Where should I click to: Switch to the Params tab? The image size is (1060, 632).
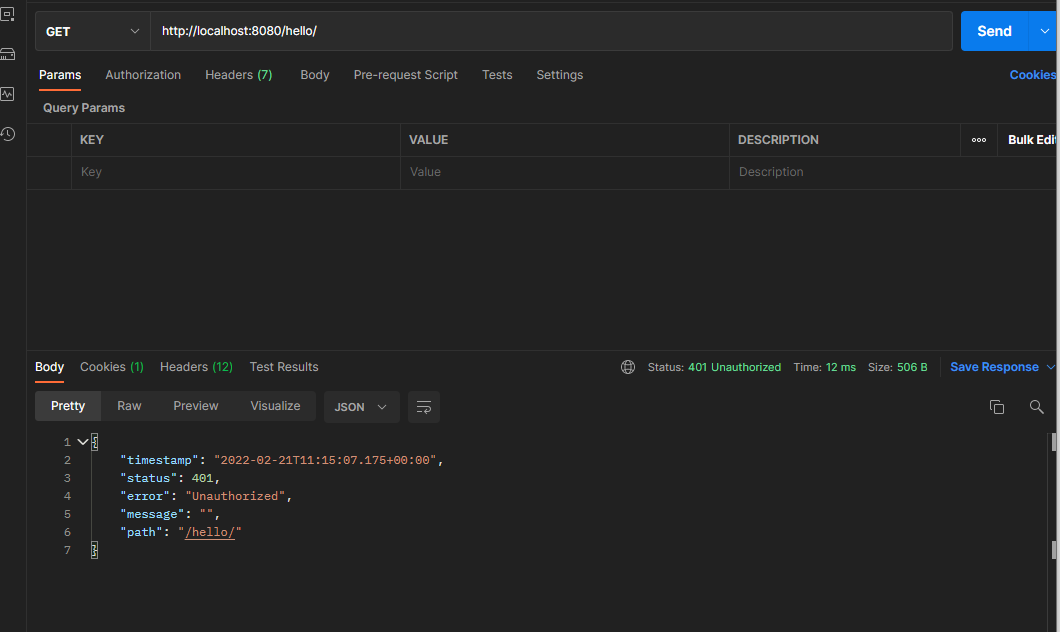click(60, 75)
